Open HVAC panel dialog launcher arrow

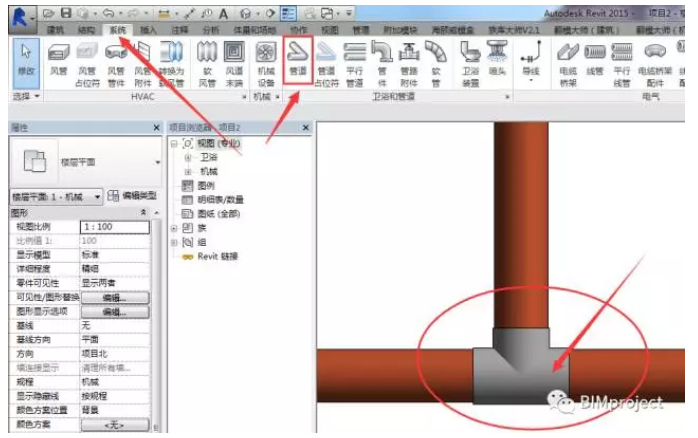tap(244, 97)
